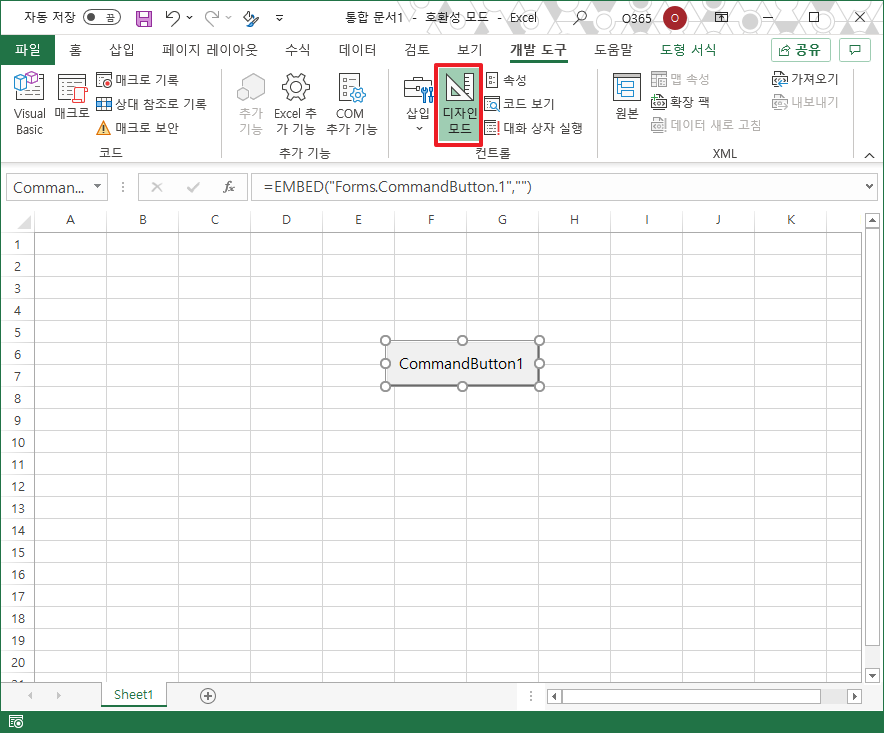The image size is (884, 733).
Task: Select row 10 header
Action: click(18, 443)
